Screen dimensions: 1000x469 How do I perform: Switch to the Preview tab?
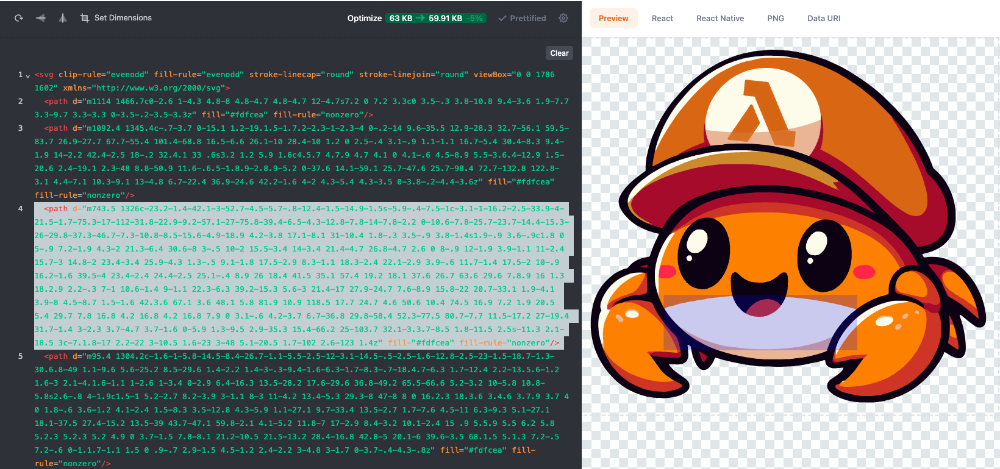pyautogui.click(x=614, y=19)
